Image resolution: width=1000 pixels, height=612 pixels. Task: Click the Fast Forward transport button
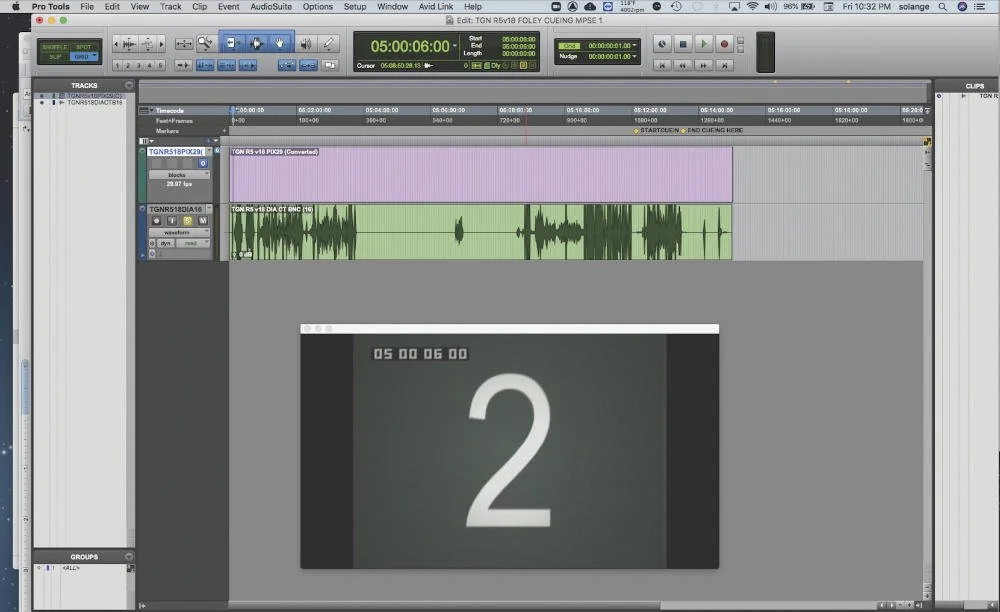(x=703, y=66)
